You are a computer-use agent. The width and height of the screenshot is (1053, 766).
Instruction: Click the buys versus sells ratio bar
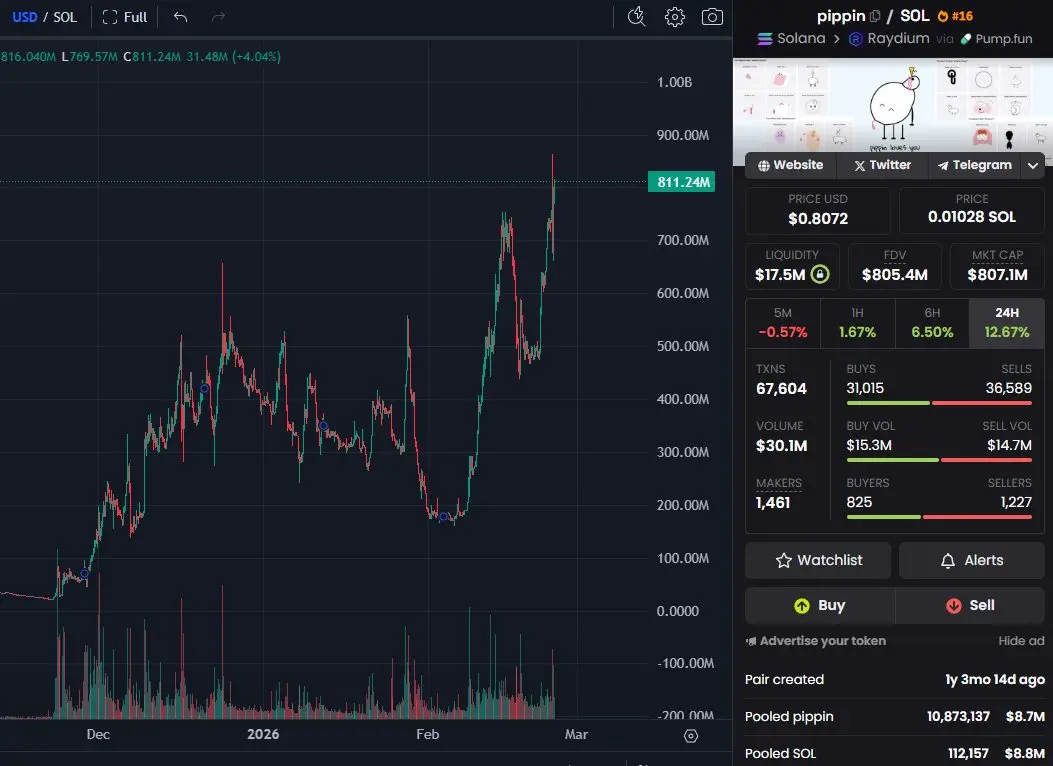click(x=939, y=403)
